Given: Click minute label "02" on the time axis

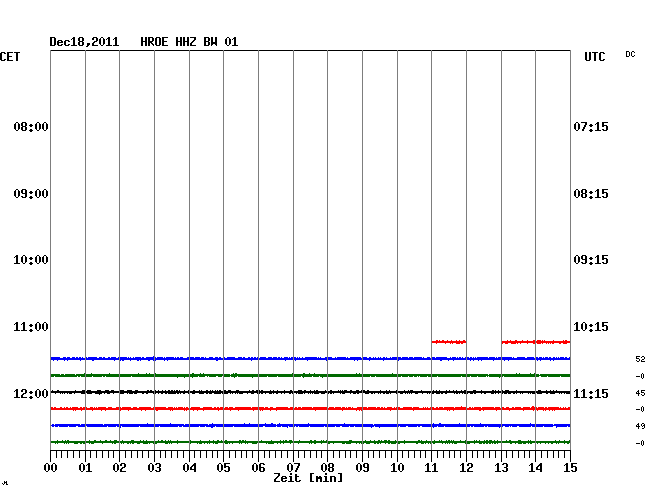Looking at the screenshot, I should point(119,468).
